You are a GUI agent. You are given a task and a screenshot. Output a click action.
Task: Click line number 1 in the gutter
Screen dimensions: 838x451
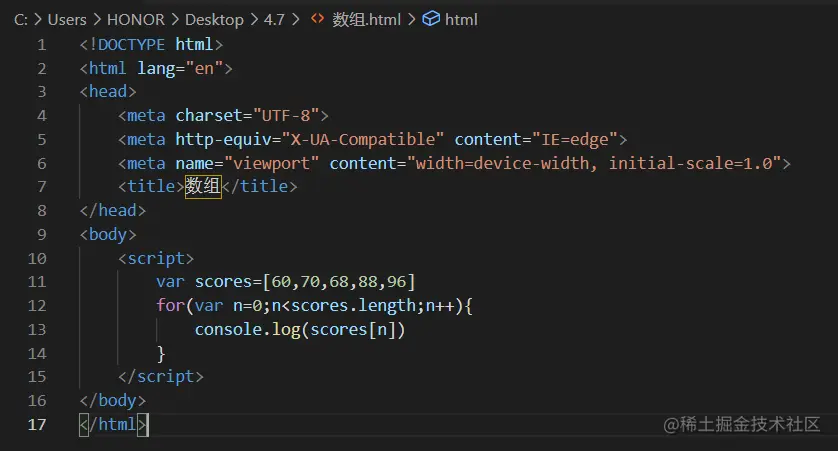(42, 44)
